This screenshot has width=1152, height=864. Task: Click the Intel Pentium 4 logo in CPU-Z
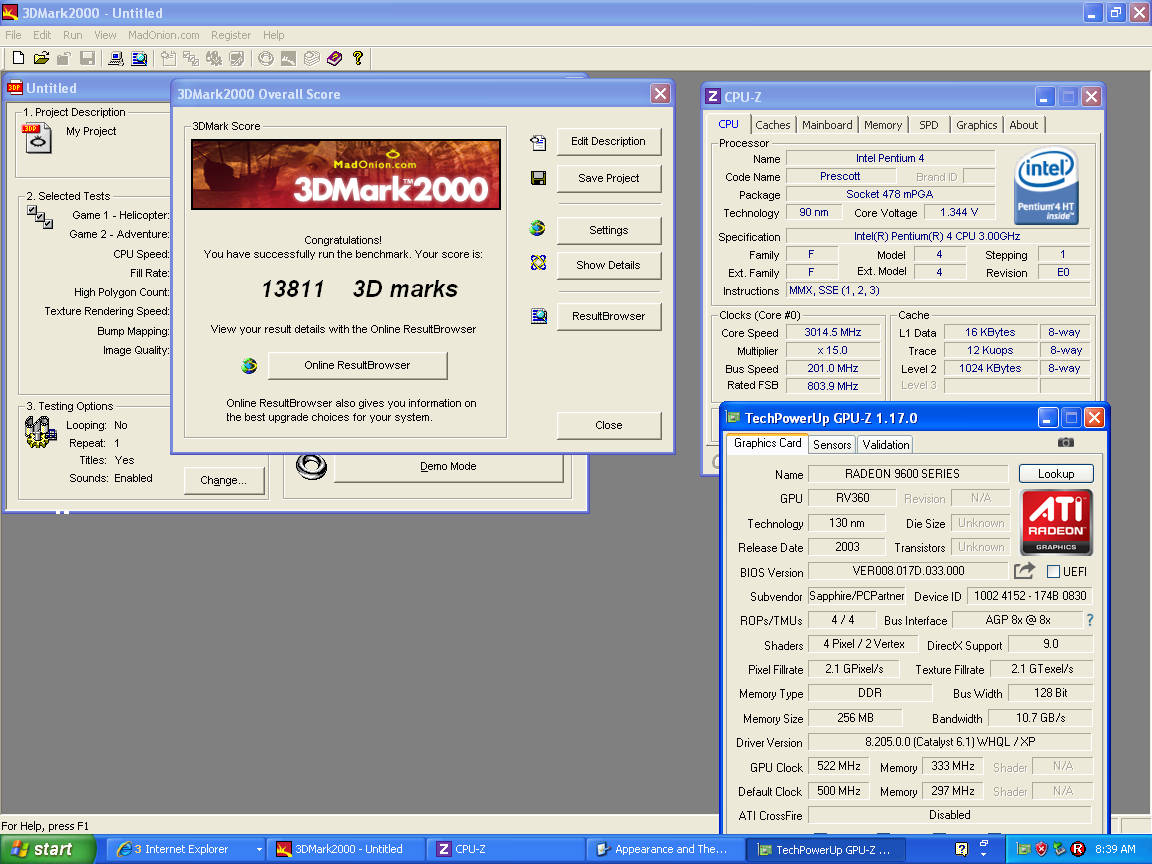pyautogui.click(x=1046, y=187)
